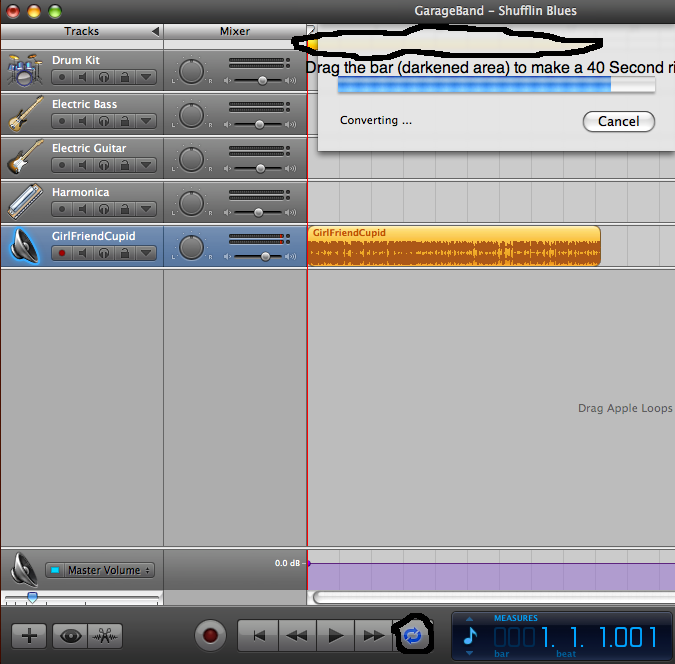Select the Drum Kit instrument icon
675x664 pixels.
(x=25, y=70)
